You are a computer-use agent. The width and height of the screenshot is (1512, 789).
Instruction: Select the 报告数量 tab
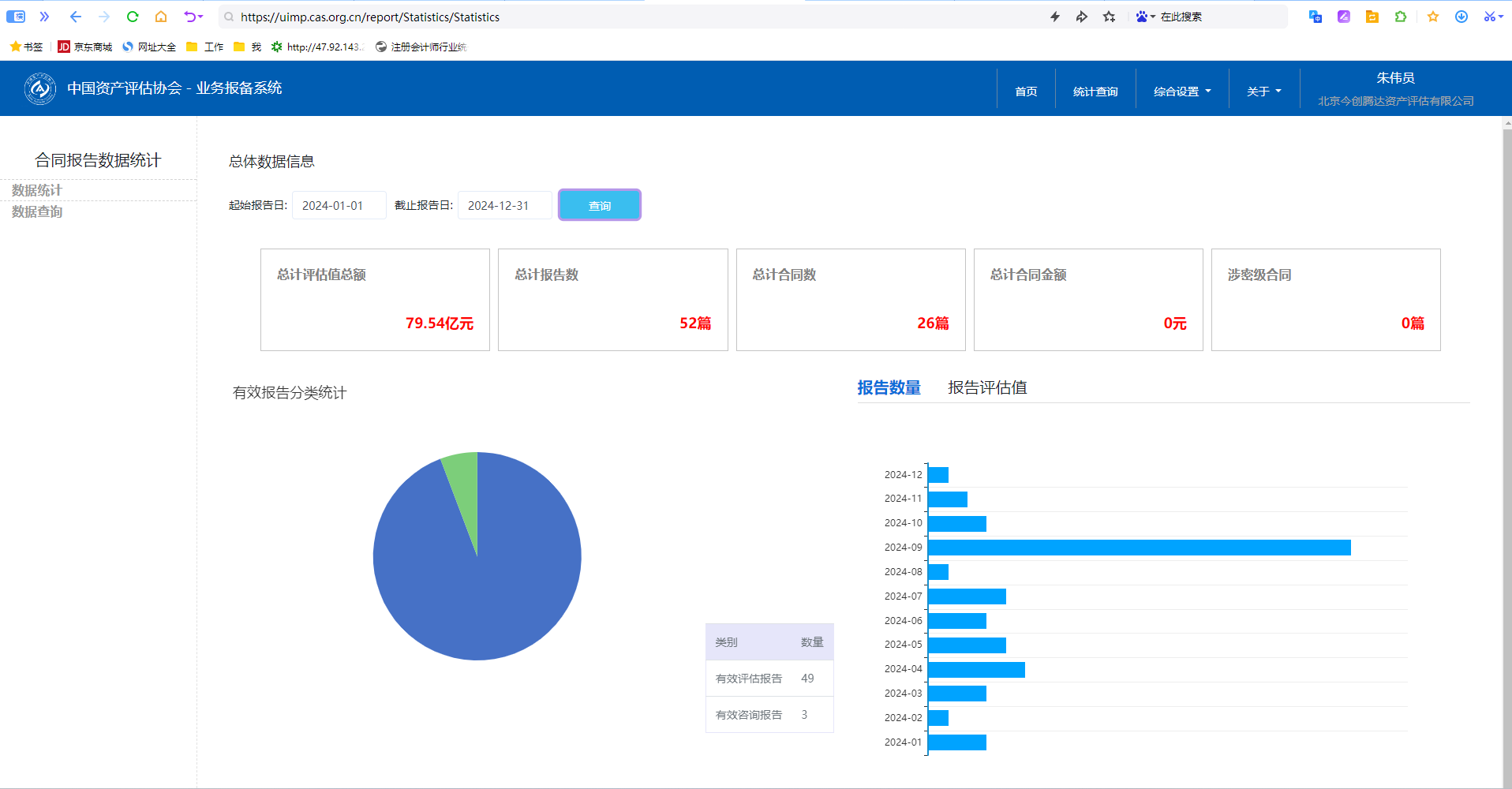point(889,387)
